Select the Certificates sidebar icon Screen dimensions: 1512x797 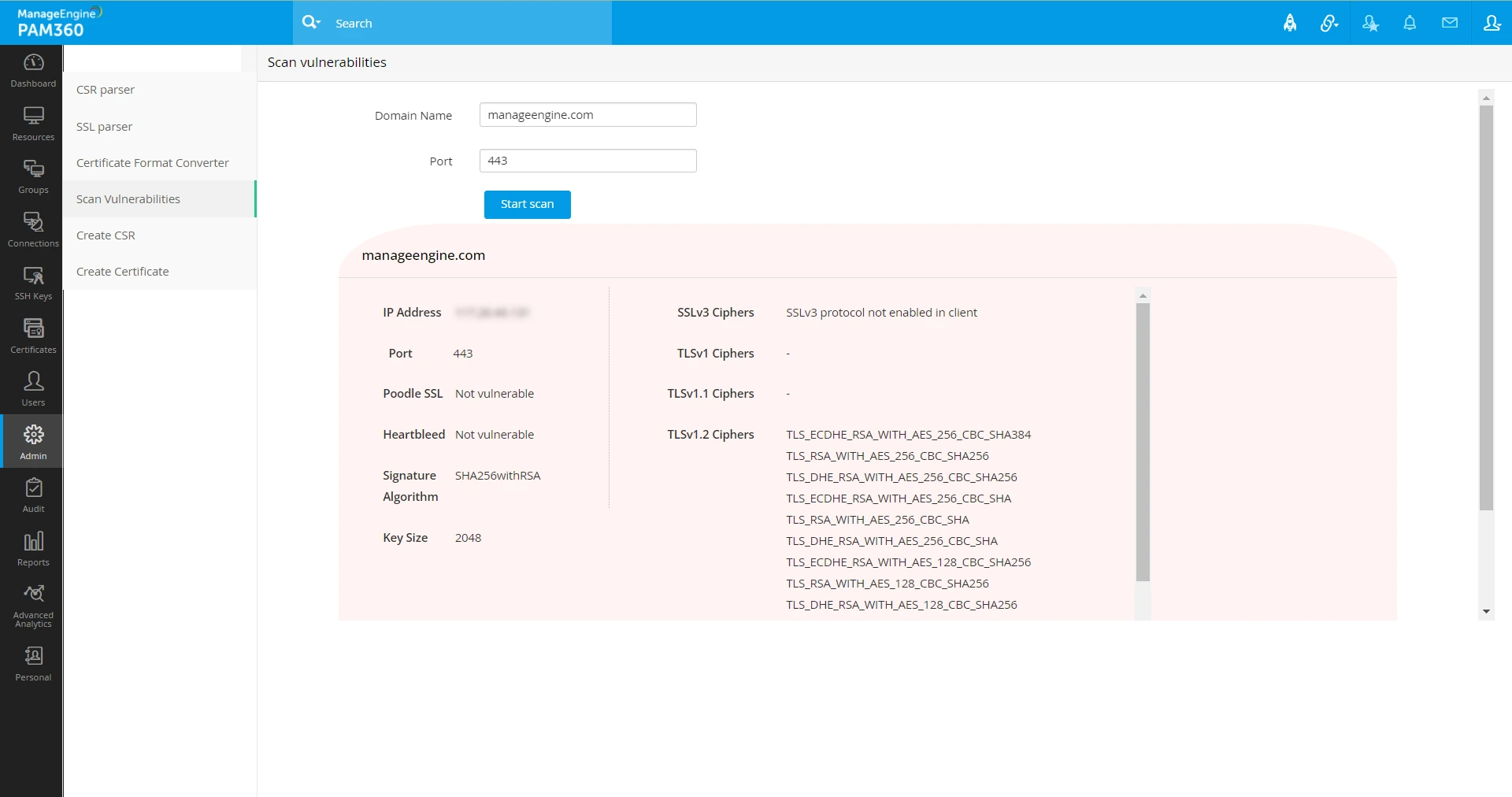[x=33, y=336]
